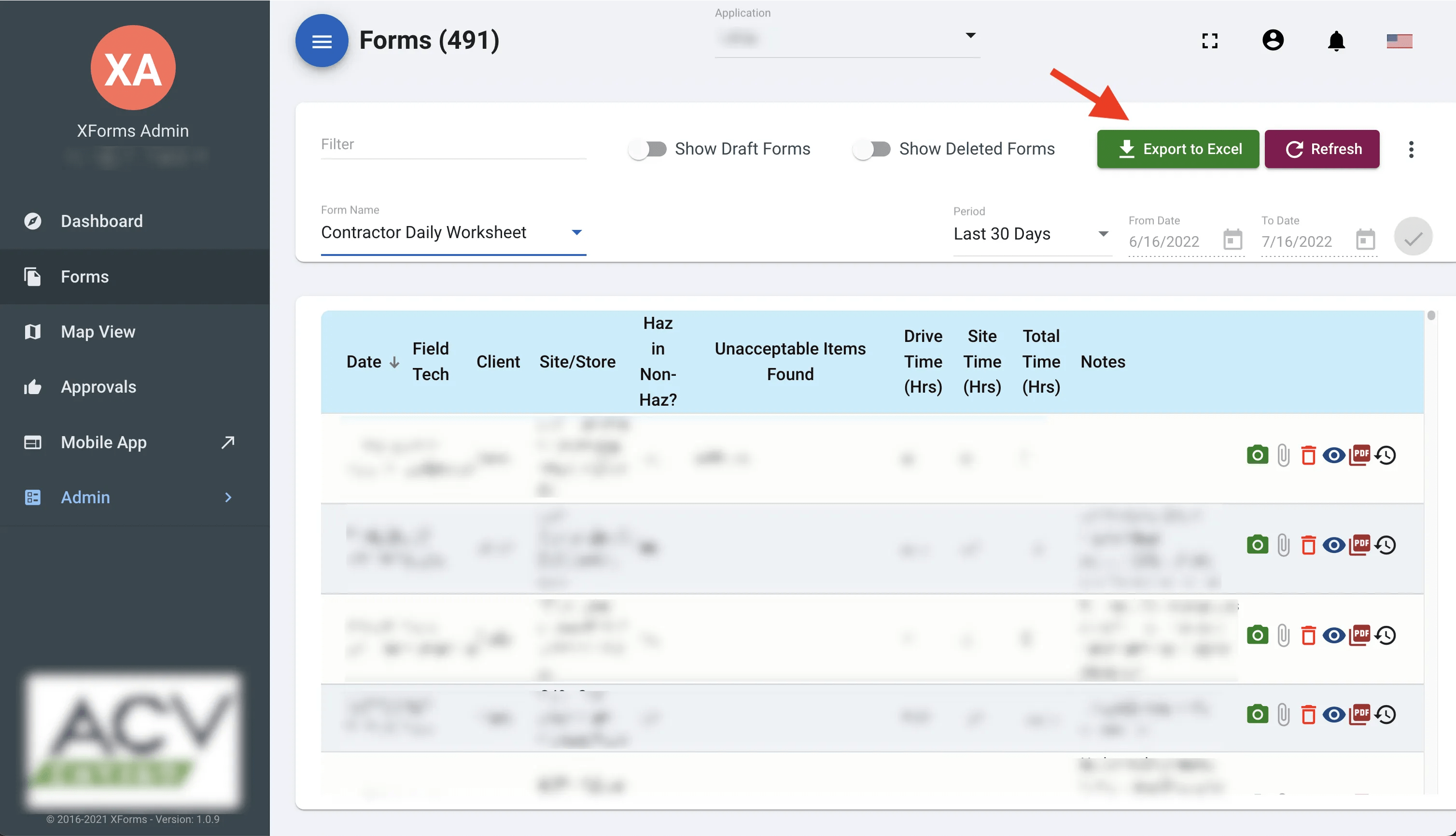
Task: Download PDF for the third row form
Action: coord(1358,635)
